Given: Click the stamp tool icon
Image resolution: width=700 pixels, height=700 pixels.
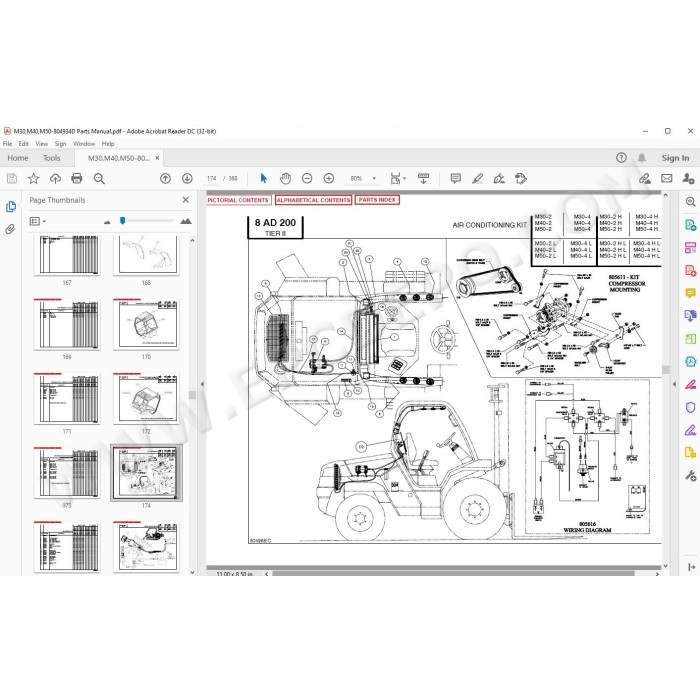Looking at the screenshot, I should pyautogui.click(x=521, y=179).
